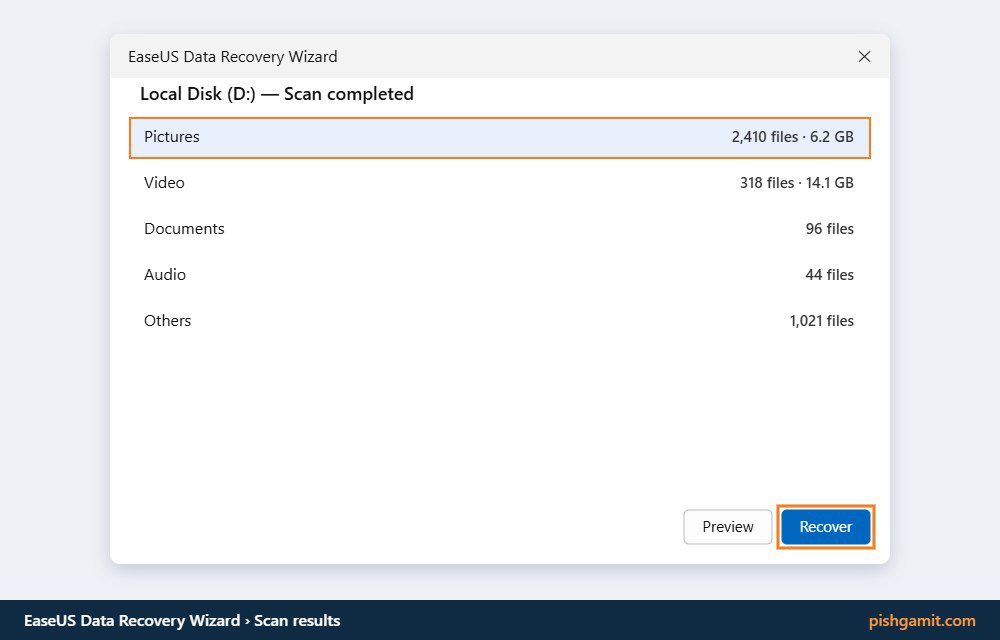Close the EaseUS Data Recovery Wizard dialog
Image resolution: width=1000 pixels, height=640 pixels.
(864, 57)
